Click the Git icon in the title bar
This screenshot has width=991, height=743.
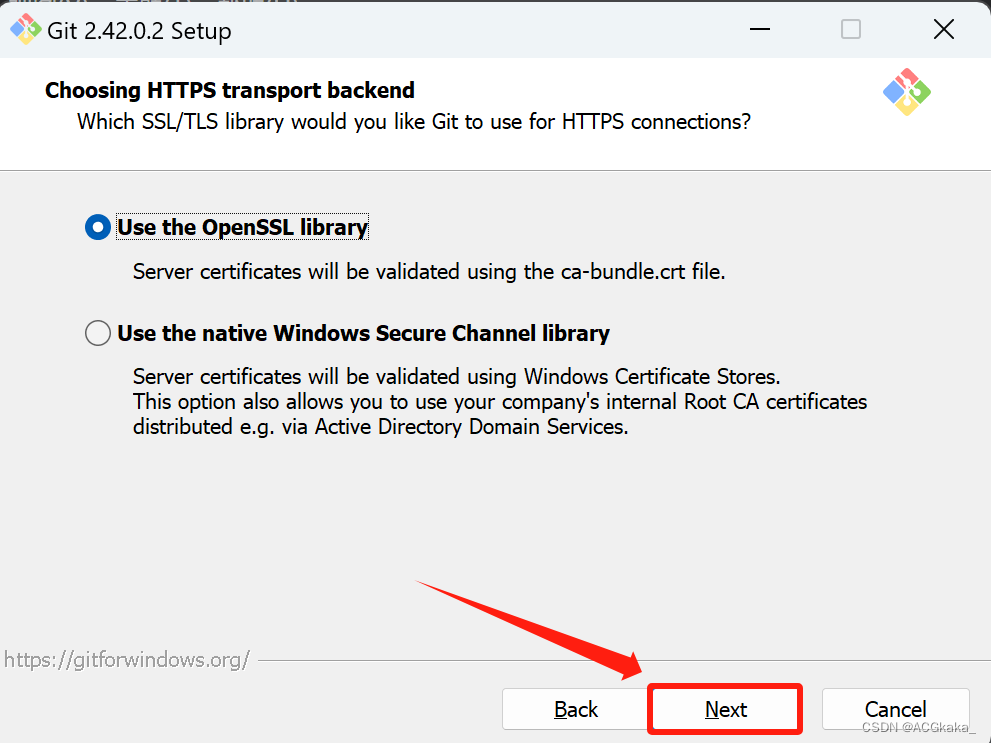tap(25, 30)
